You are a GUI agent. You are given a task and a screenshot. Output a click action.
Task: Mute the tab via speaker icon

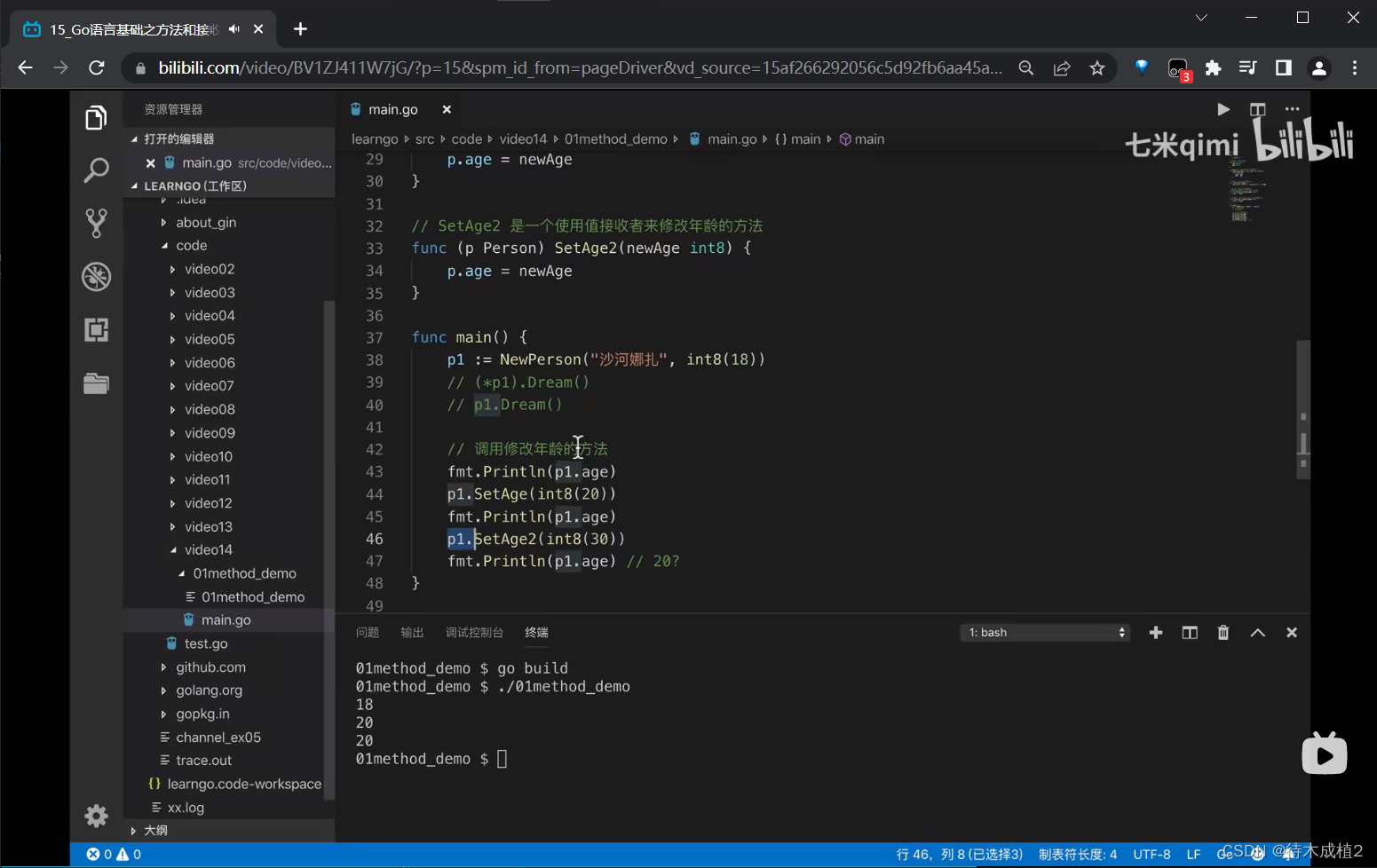233,29
